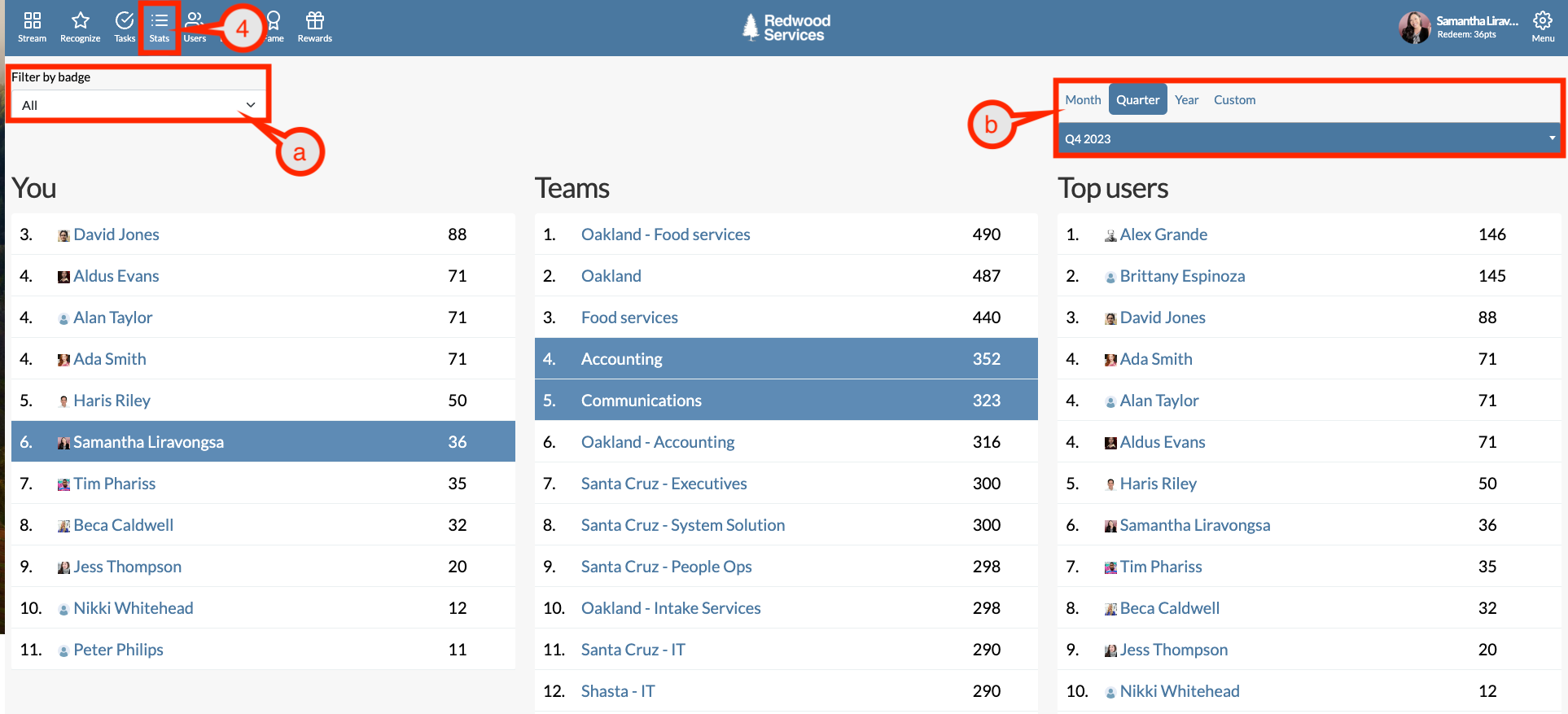
Task: Click Brittany Espinoza's name link
Action: 1182,276
